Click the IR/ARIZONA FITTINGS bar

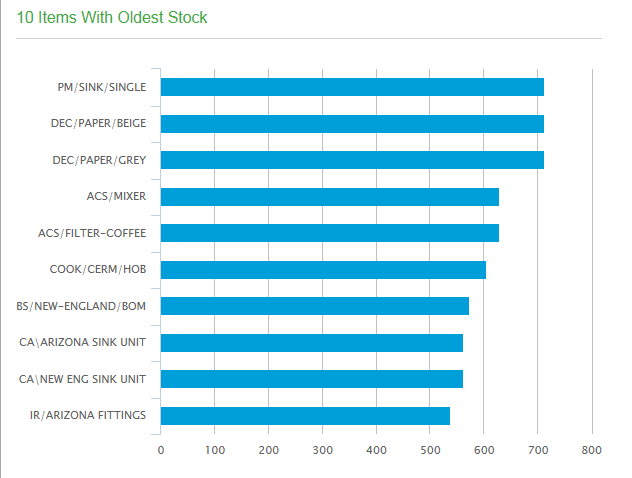[x=305, y=416]
